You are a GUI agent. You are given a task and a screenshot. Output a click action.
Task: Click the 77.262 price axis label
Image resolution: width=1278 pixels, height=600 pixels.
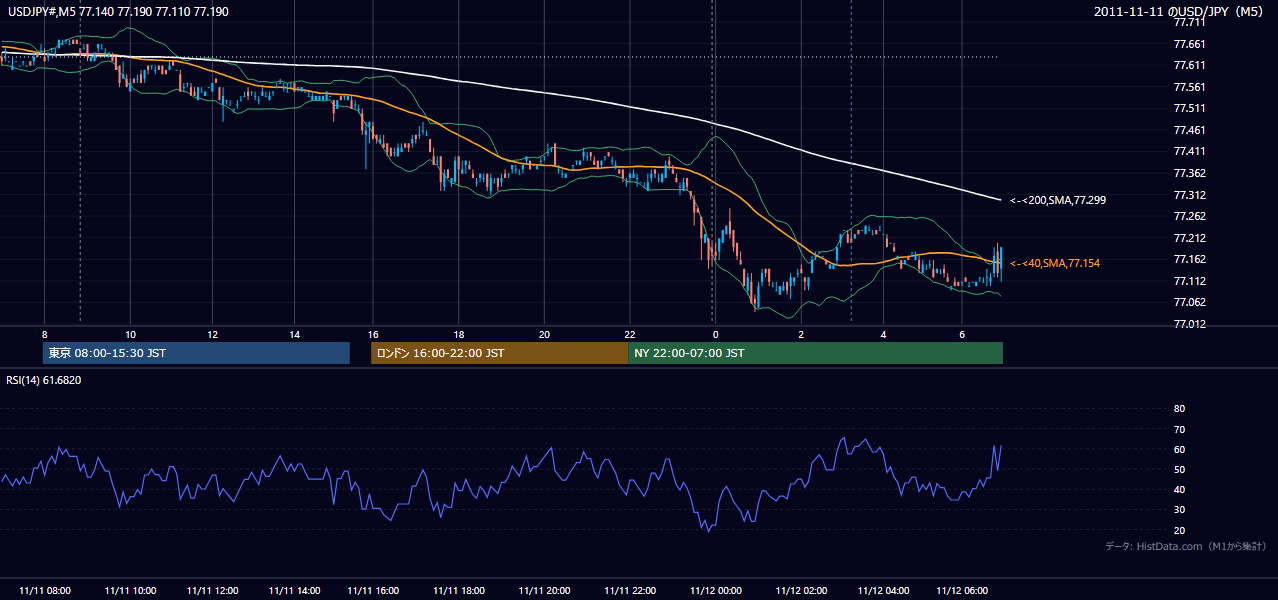pyautogui.click(x=1190, y=216)
